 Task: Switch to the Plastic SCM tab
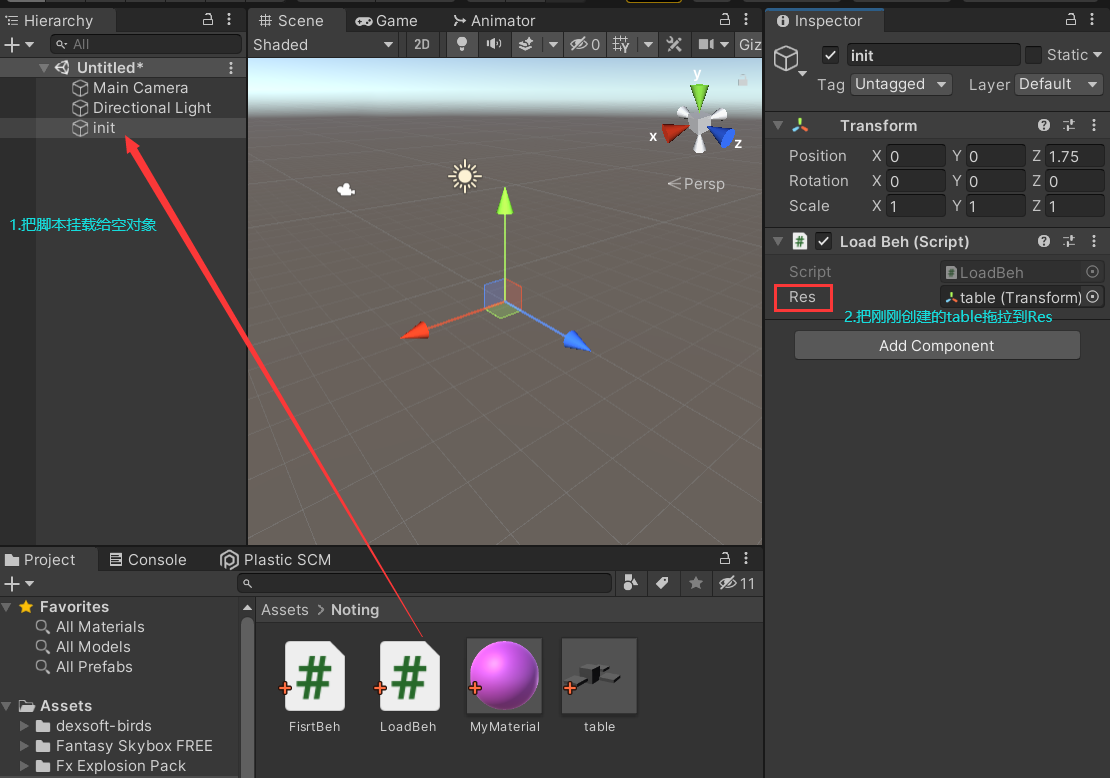click(x=275, y=560)
